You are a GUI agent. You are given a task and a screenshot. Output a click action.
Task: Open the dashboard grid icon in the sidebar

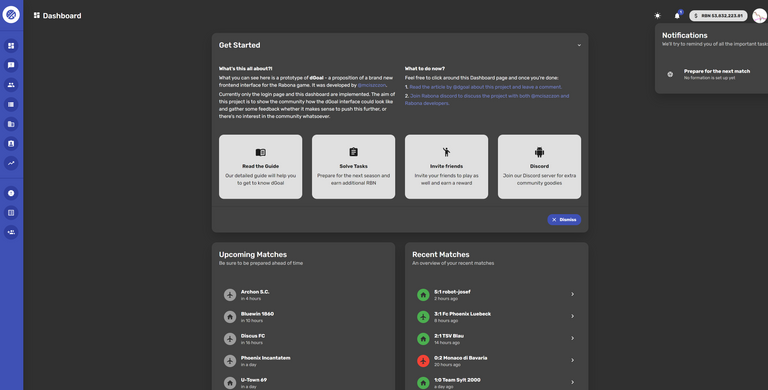click(x=11, y=46)
